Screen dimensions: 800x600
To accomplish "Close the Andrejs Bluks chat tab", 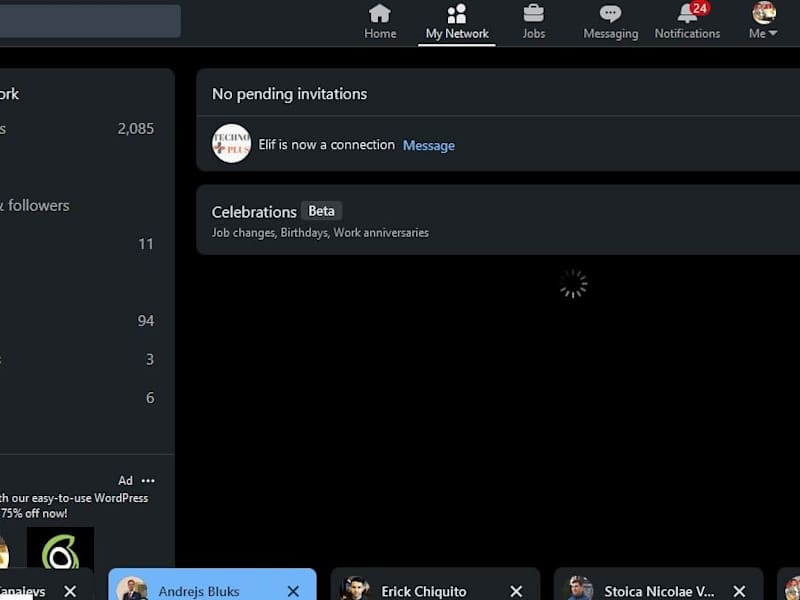I will click(293, 591).
